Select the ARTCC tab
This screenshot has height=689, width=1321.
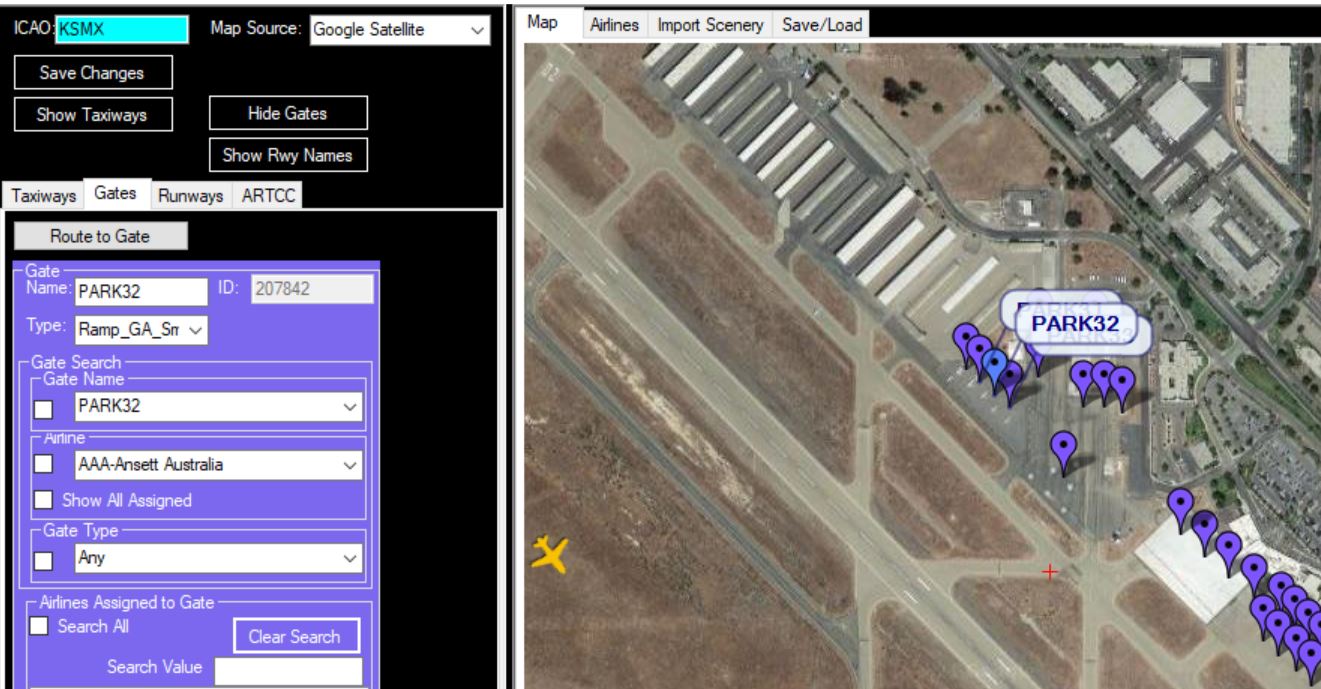(x=268, y=197)
